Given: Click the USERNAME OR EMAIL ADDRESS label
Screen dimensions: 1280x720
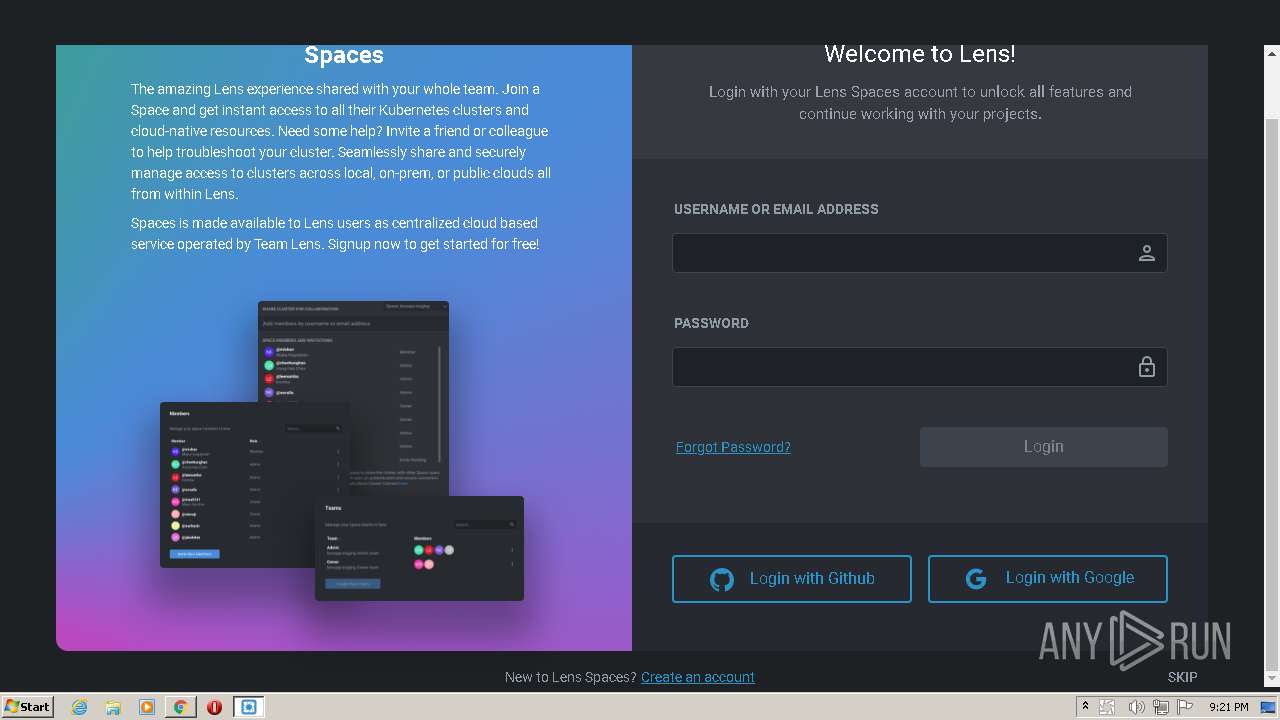Looking at the screenshot, I should click(776, 209).
